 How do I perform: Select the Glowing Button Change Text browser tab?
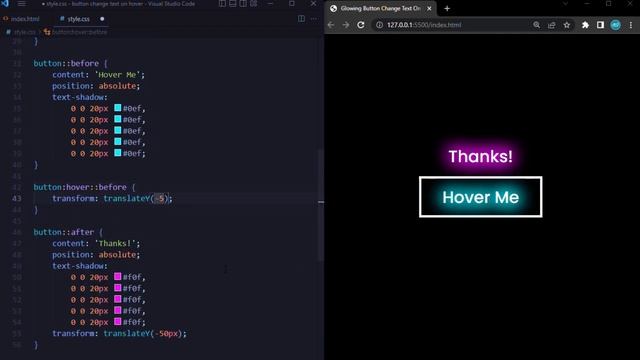[380, 8]
